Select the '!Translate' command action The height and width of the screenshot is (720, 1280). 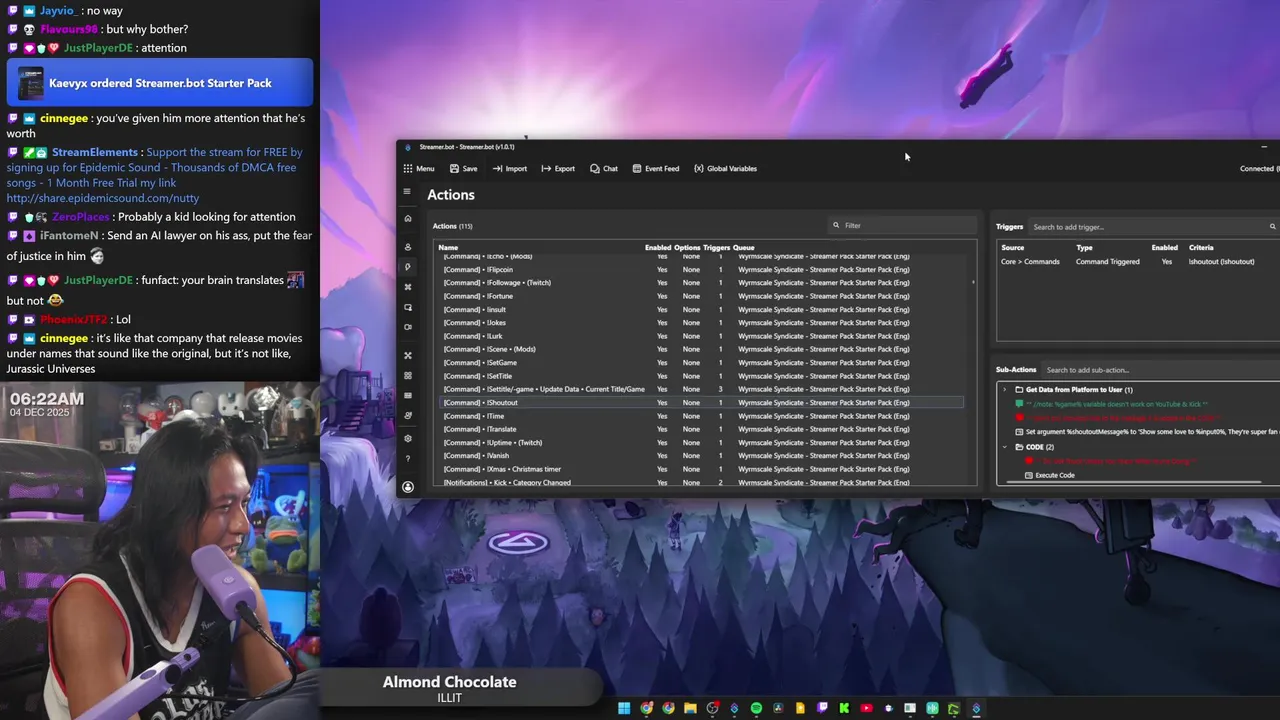[702, 429]
